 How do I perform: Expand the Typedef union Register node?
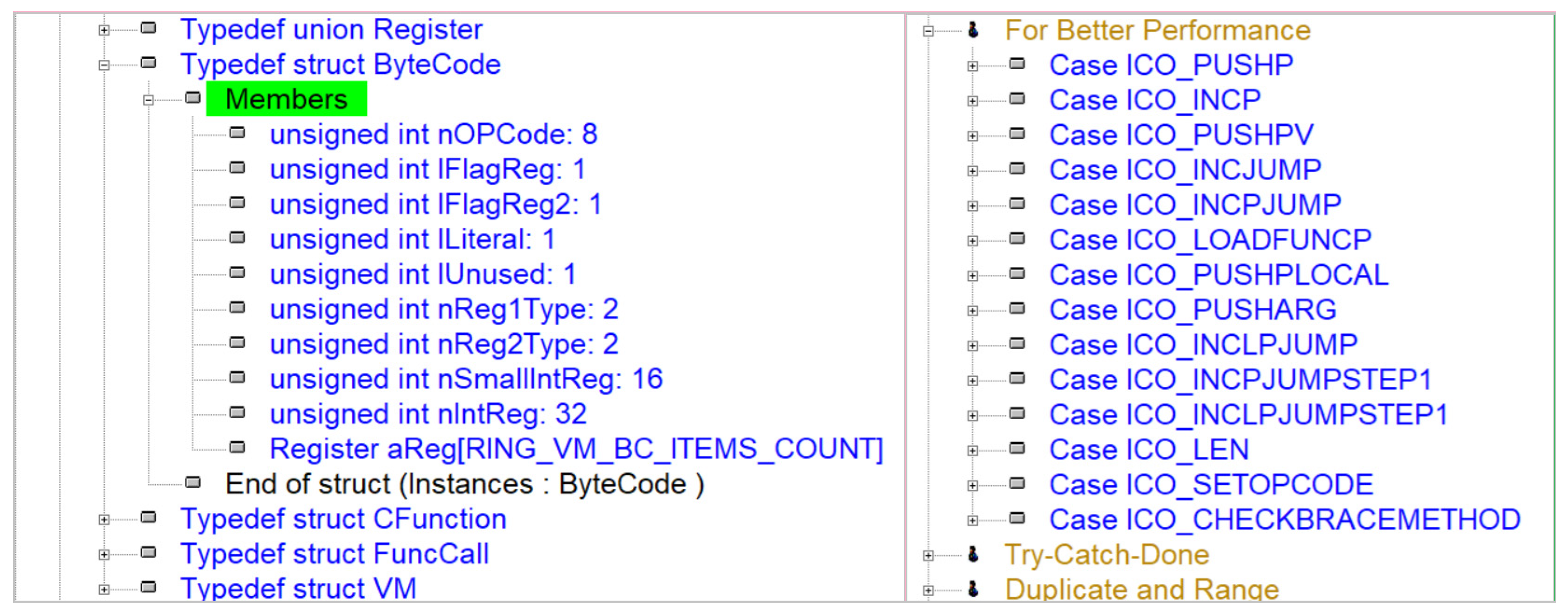click(x=104, y=30)
